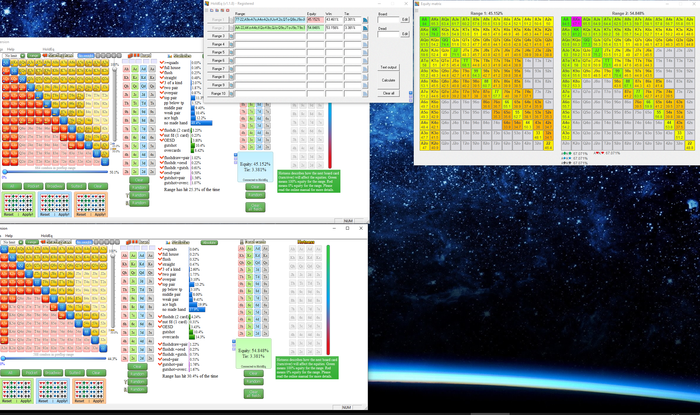Click the Broadway button in lower window
700x415 pixels.
(x=53, y=373)
